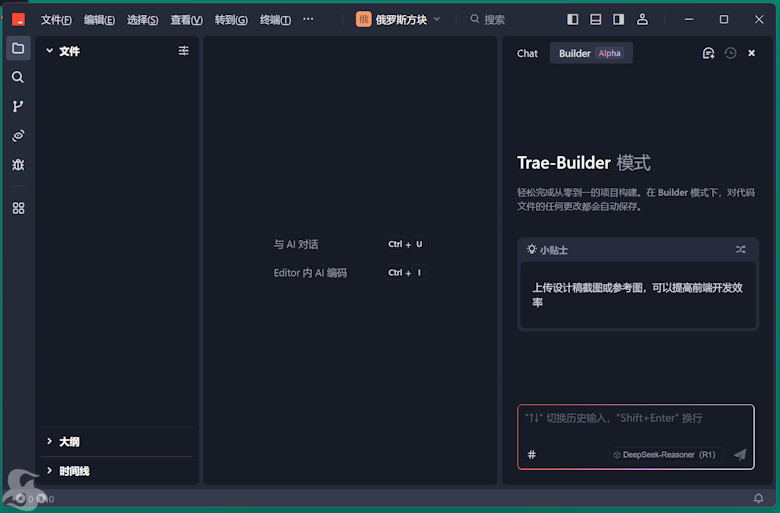Open the Debug bug icon
Viewport: 780px width, 513px height.
(18, 165)
